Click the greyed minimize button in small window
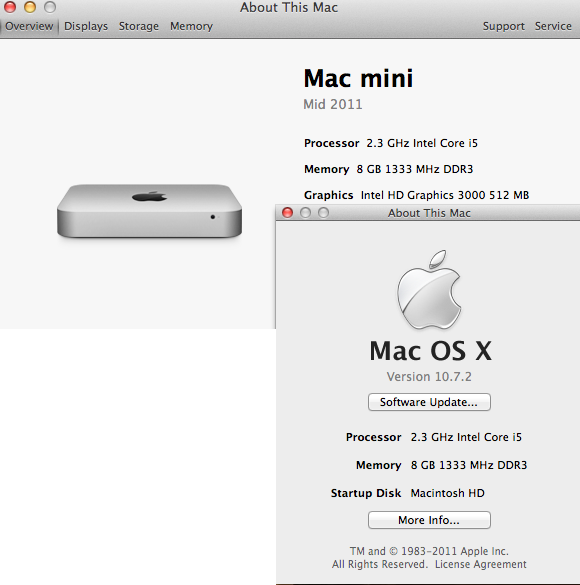The height and width of the screenshot is (585, 580). pyautogui.click(x=305, y=213)
